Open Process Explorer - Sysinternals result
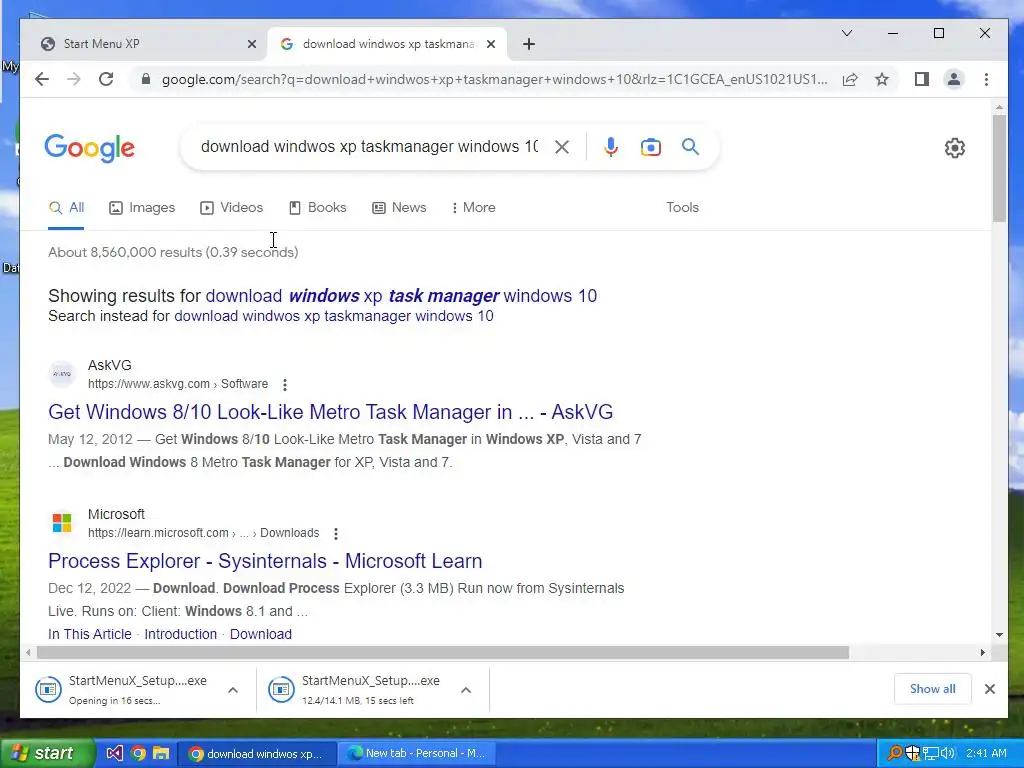 pos(265,561)
